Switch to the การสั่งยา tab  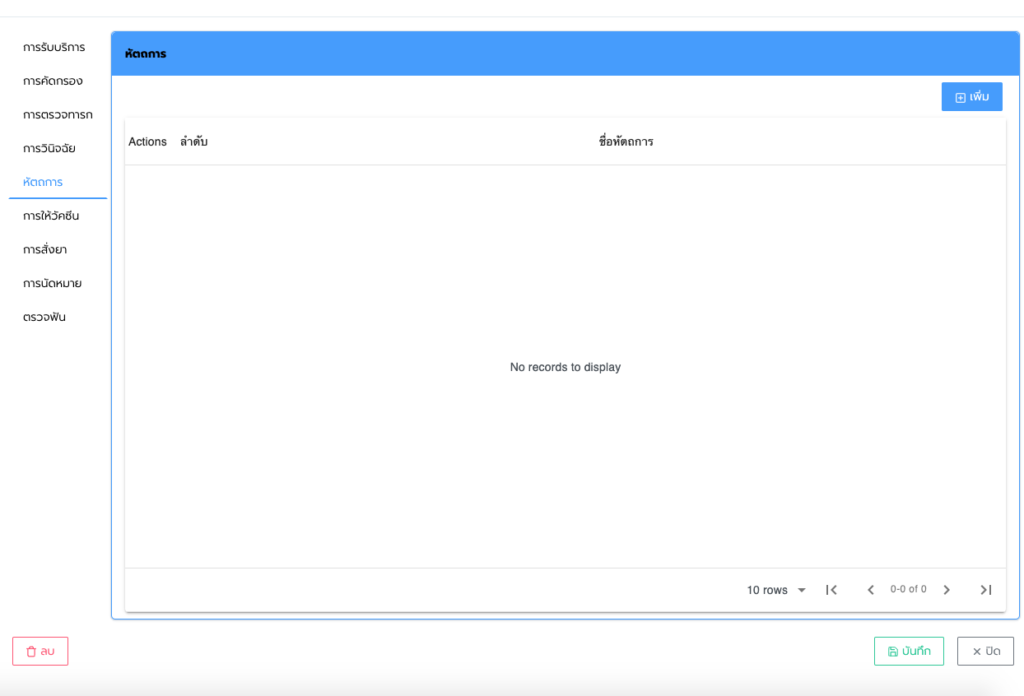[x=45, y=249]
